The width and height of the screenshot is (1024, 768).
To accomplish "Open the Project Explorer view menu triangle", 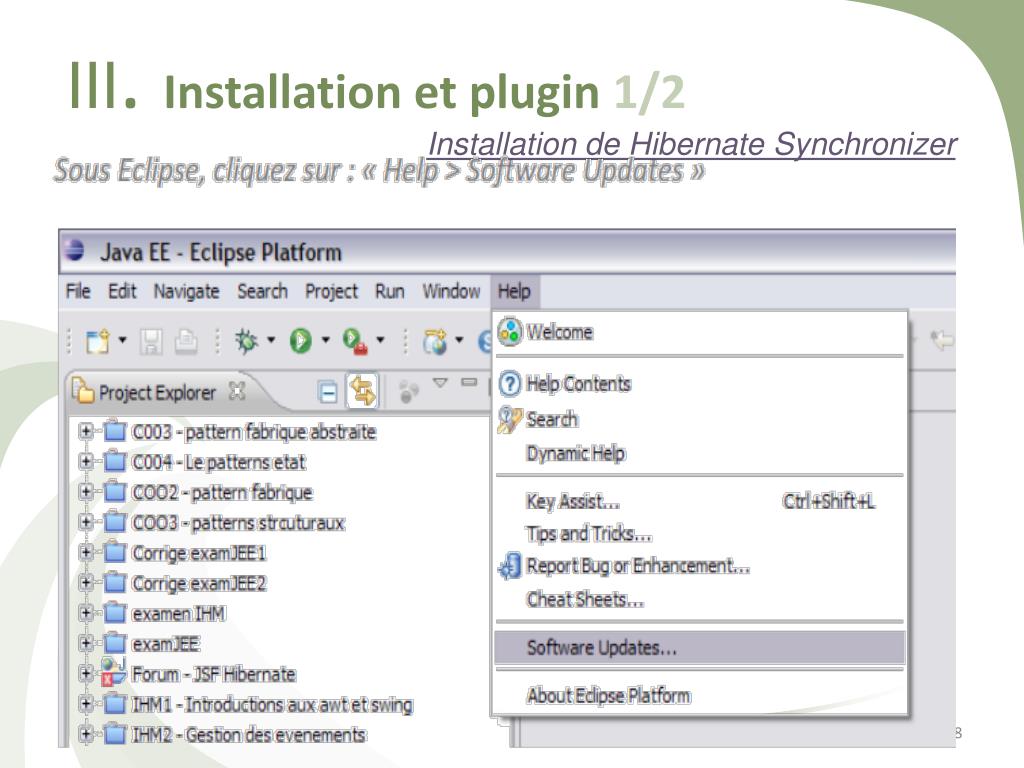I will [441, 382].
